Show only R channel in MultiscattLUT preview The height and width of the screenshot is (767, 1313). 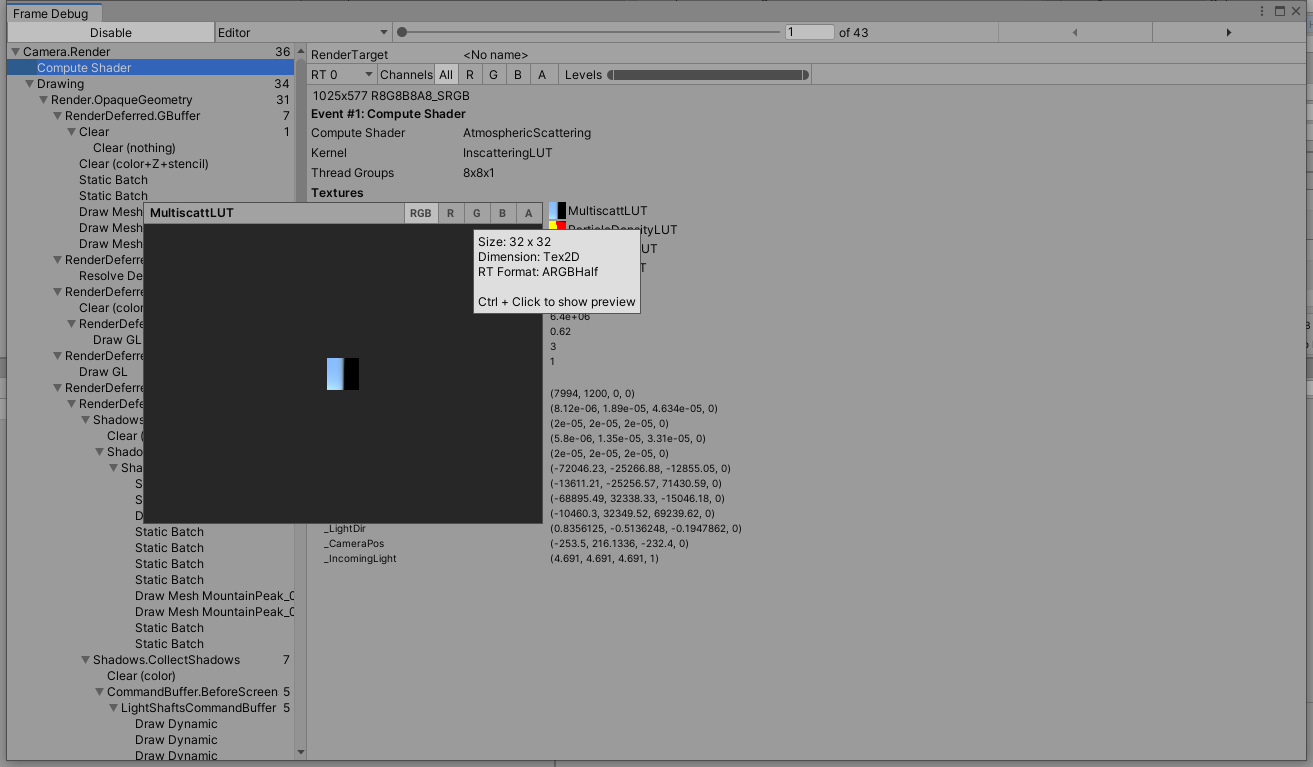click(x=450, y=213)
